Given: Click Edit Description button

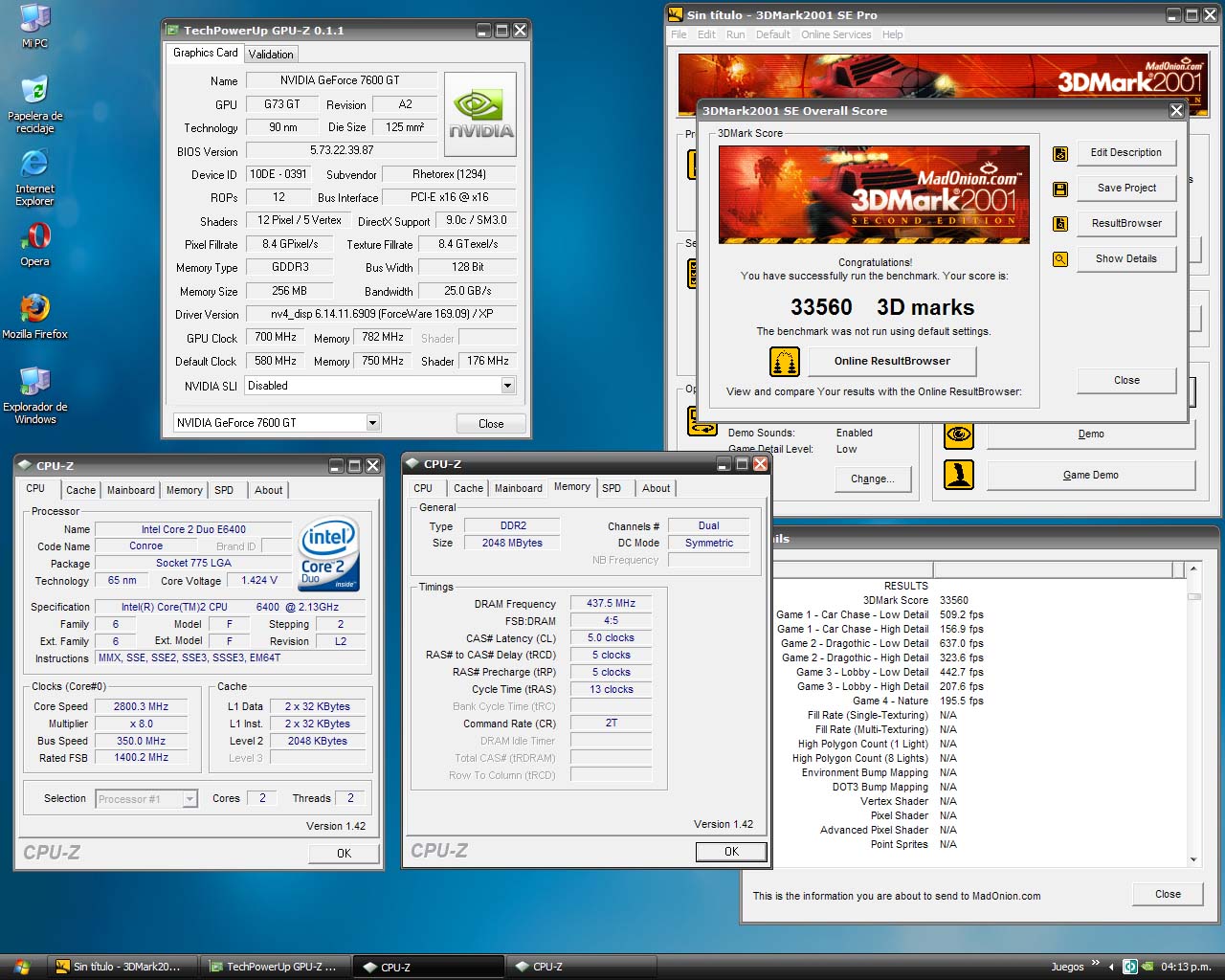Looking at the screenshot, I should click(x=1125, y=153).
